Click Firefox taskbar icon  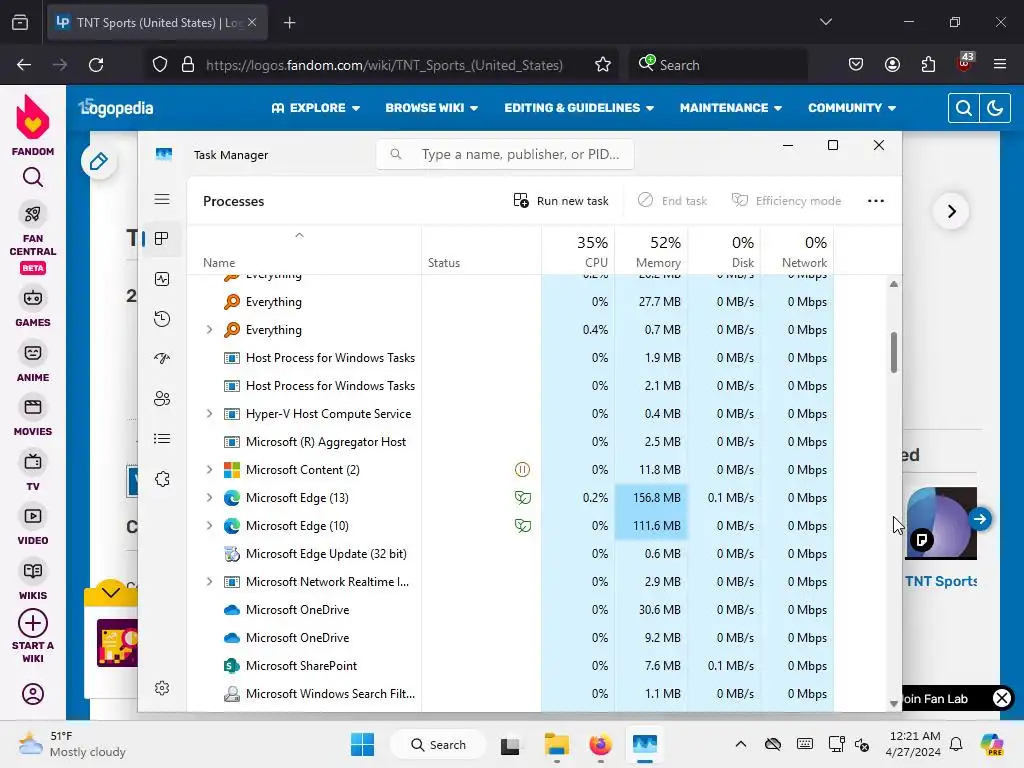click(x=600, y=744)
